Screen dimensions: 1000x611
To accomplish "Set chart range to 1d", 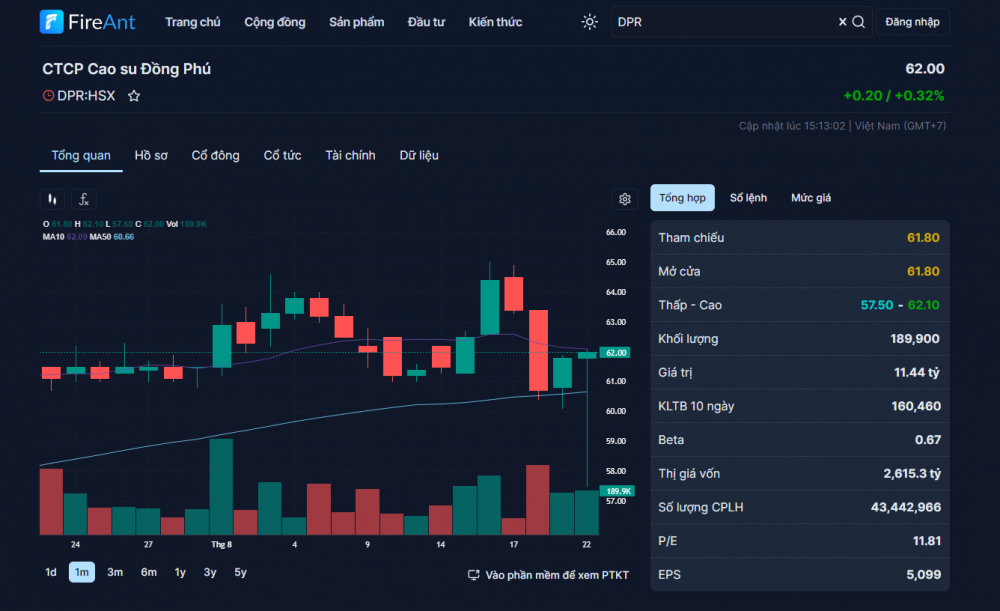I will point(51,572).
